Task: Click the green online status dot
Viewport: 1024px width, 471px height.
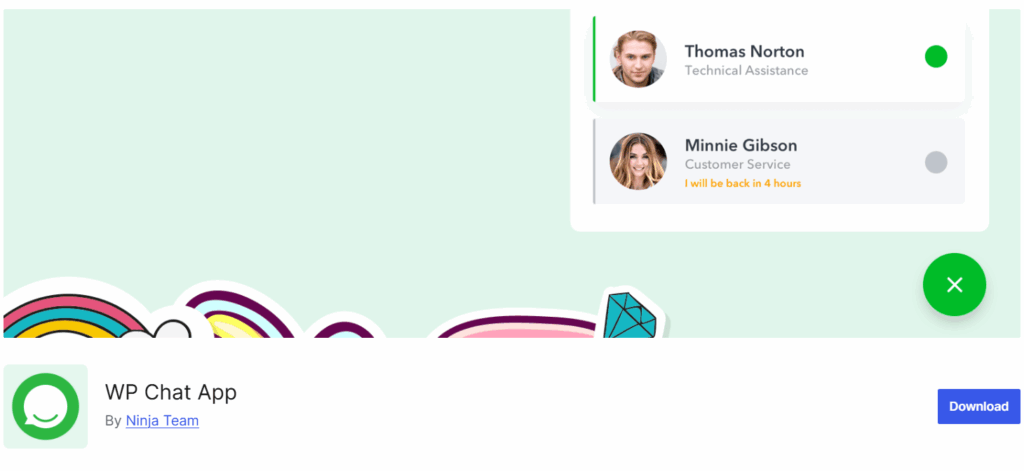Action: [x=935, y=56]
